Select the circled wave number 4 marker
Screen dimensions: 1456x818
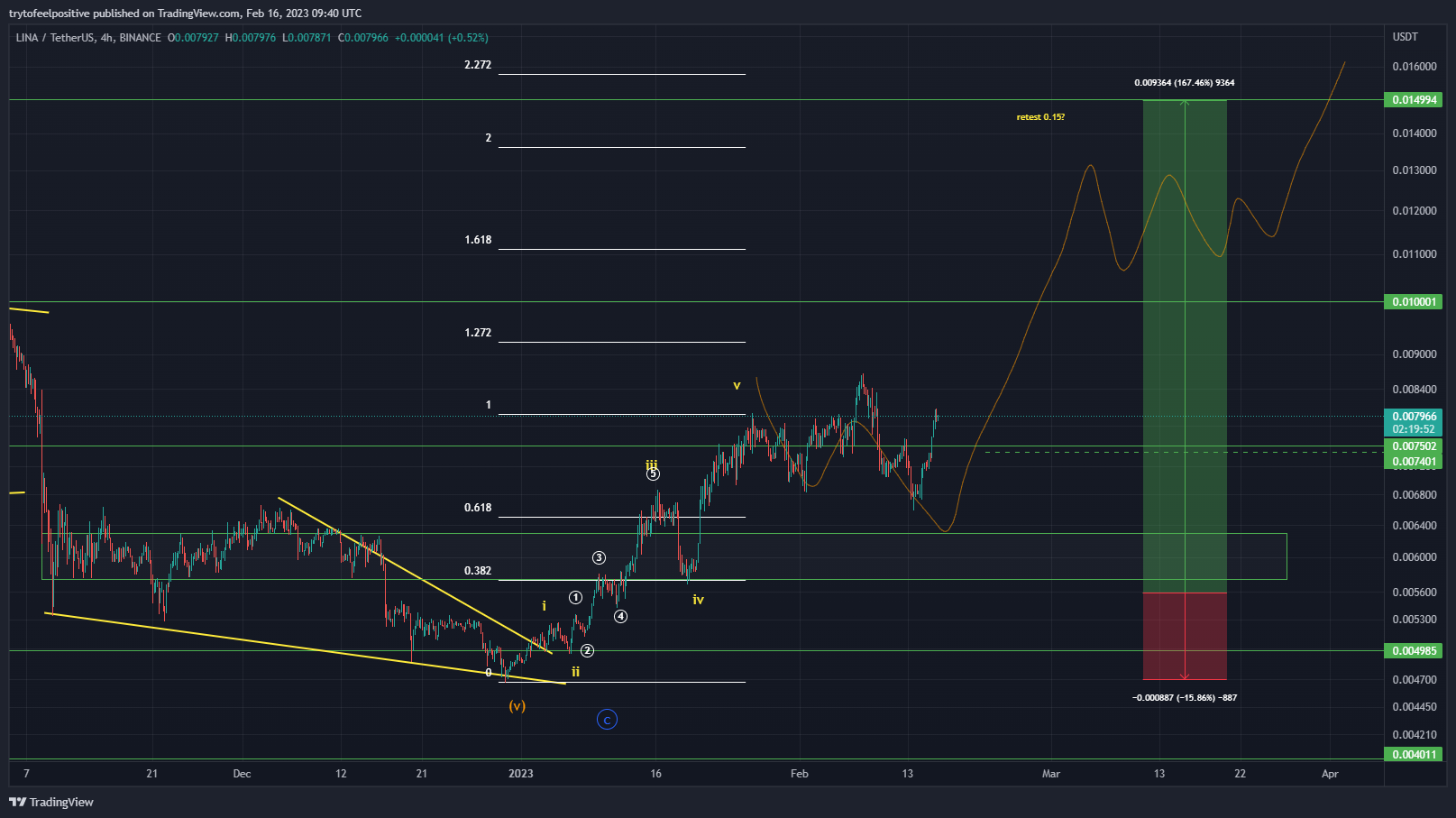coord(621,616)
